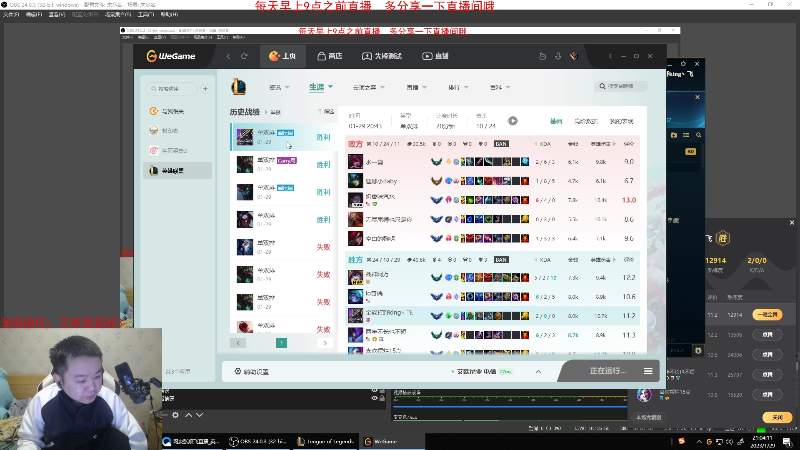
Task: Click the OBS audio mixer volume slider
Action: click(x=510, y=407)
